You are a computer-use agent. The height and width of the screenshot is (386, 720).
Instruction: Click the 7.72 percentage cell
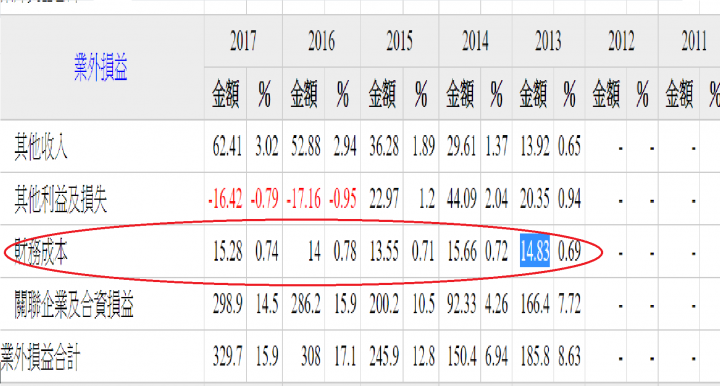(569, 304)
